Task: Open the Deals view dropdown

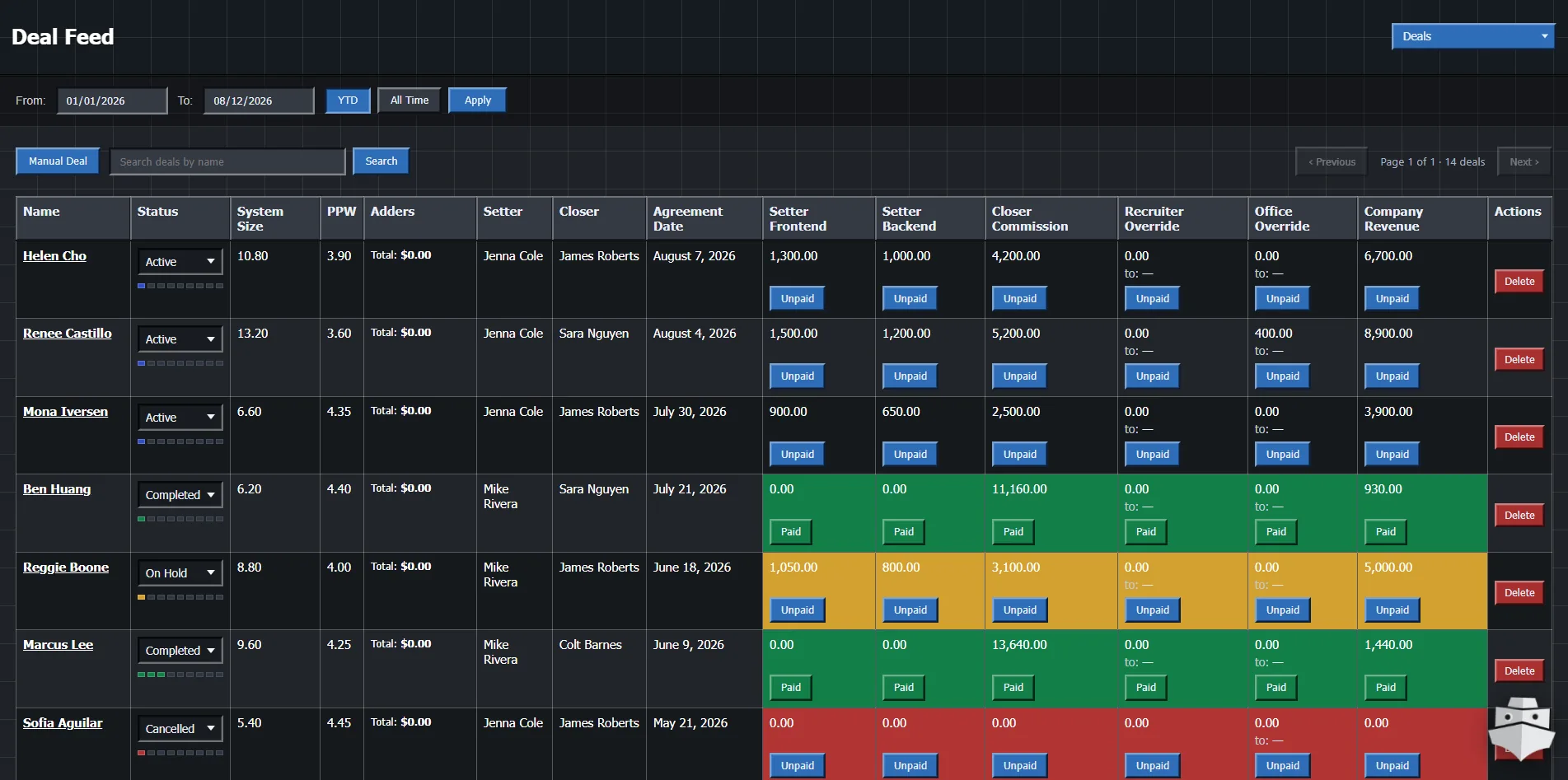Action: (1473, 36)
